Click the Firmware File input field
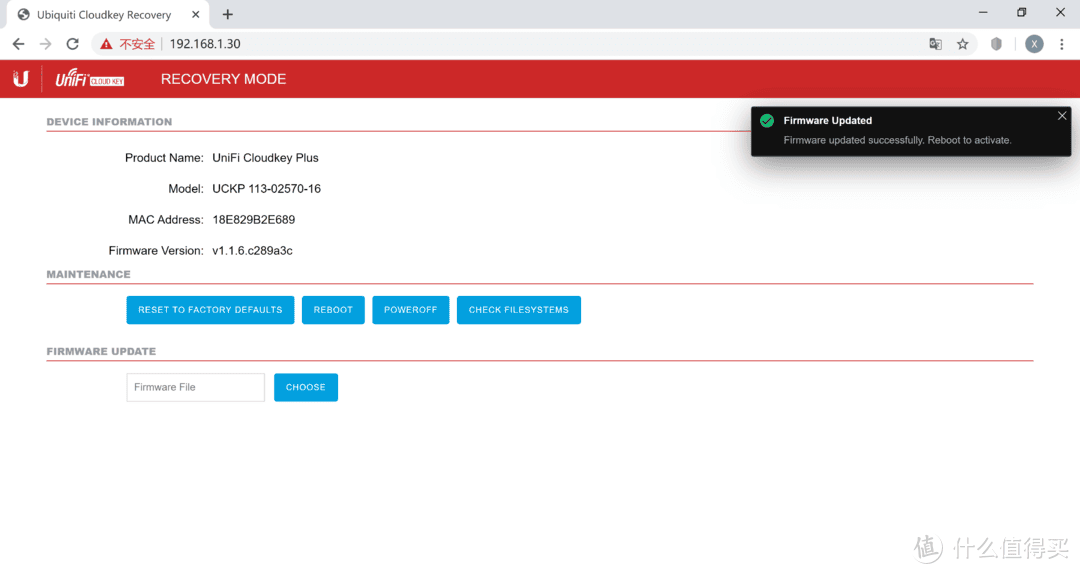The image size is (1080, 574). [195, 387]
